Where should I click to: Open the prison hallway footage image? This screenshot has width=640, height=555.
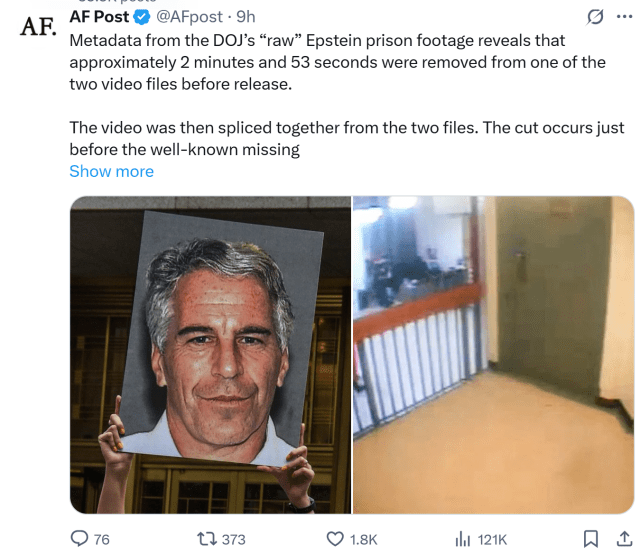493,355
